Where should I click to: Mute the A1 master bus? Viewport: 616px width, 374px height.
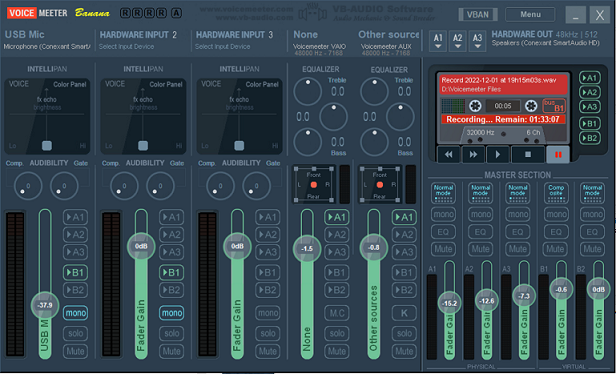click(x=443, y=249)
